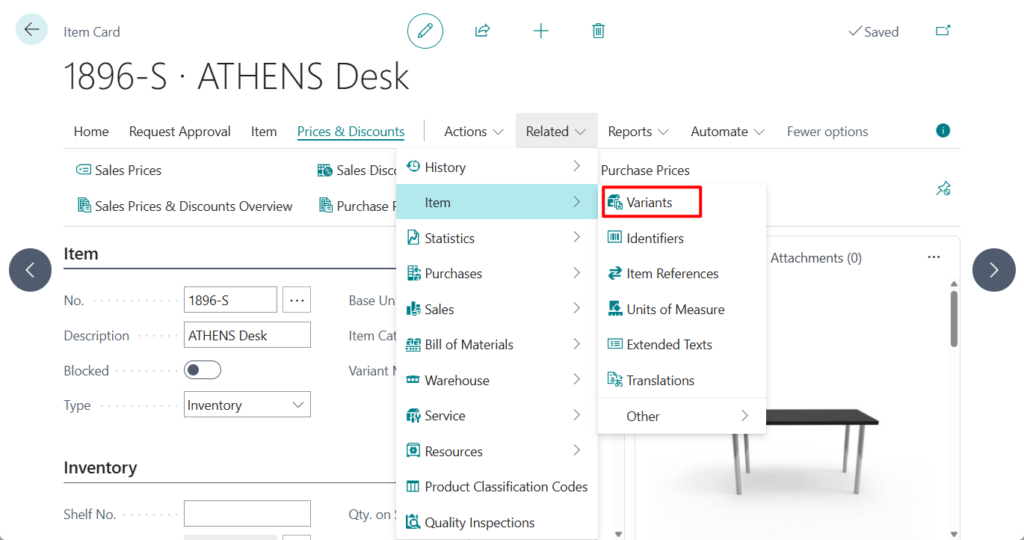Select Variants from Item submenu
This screenshot has width=1024, height=540.
650,202
